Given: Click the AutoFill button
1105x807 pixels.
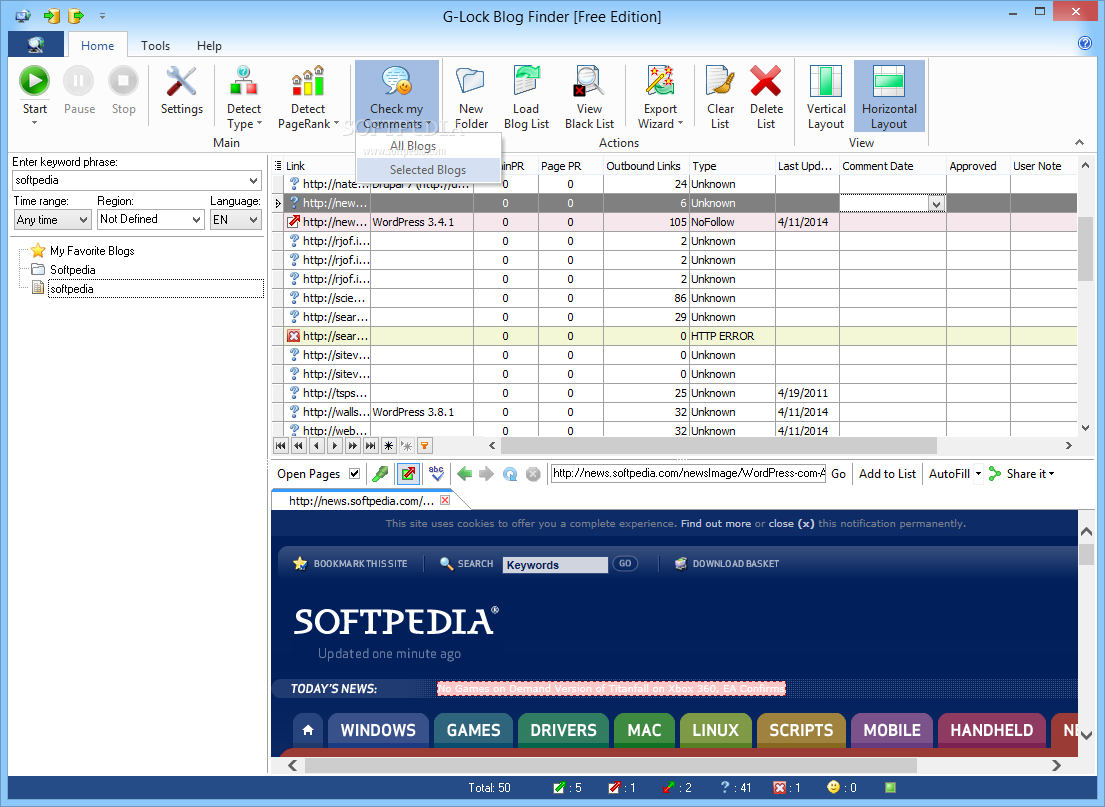Looking at the screenshot, I should [x=949, y=474].
